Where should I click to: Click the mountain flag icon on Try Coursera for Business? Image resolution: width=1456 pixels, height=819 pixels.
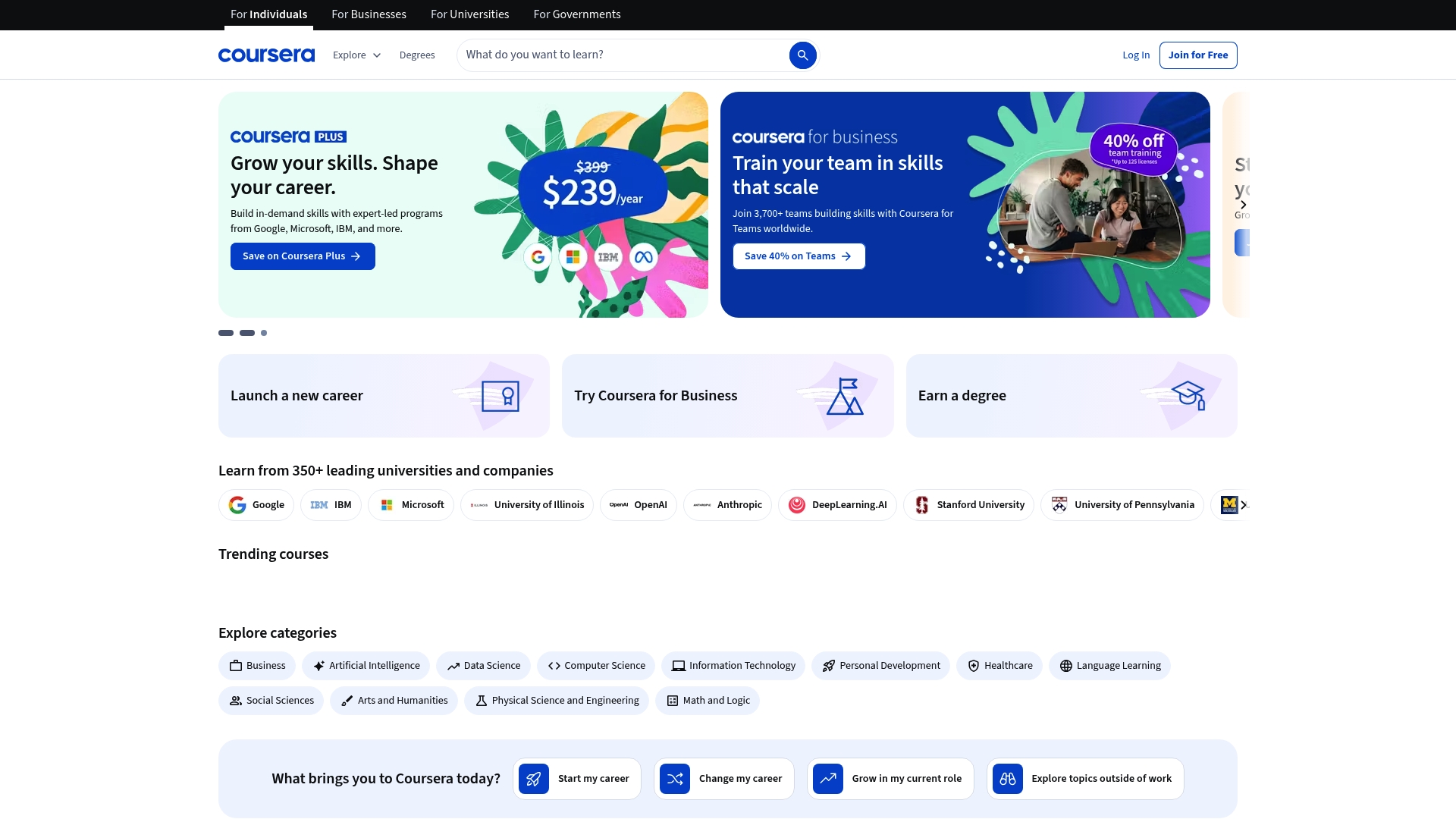tap(845, 396)
